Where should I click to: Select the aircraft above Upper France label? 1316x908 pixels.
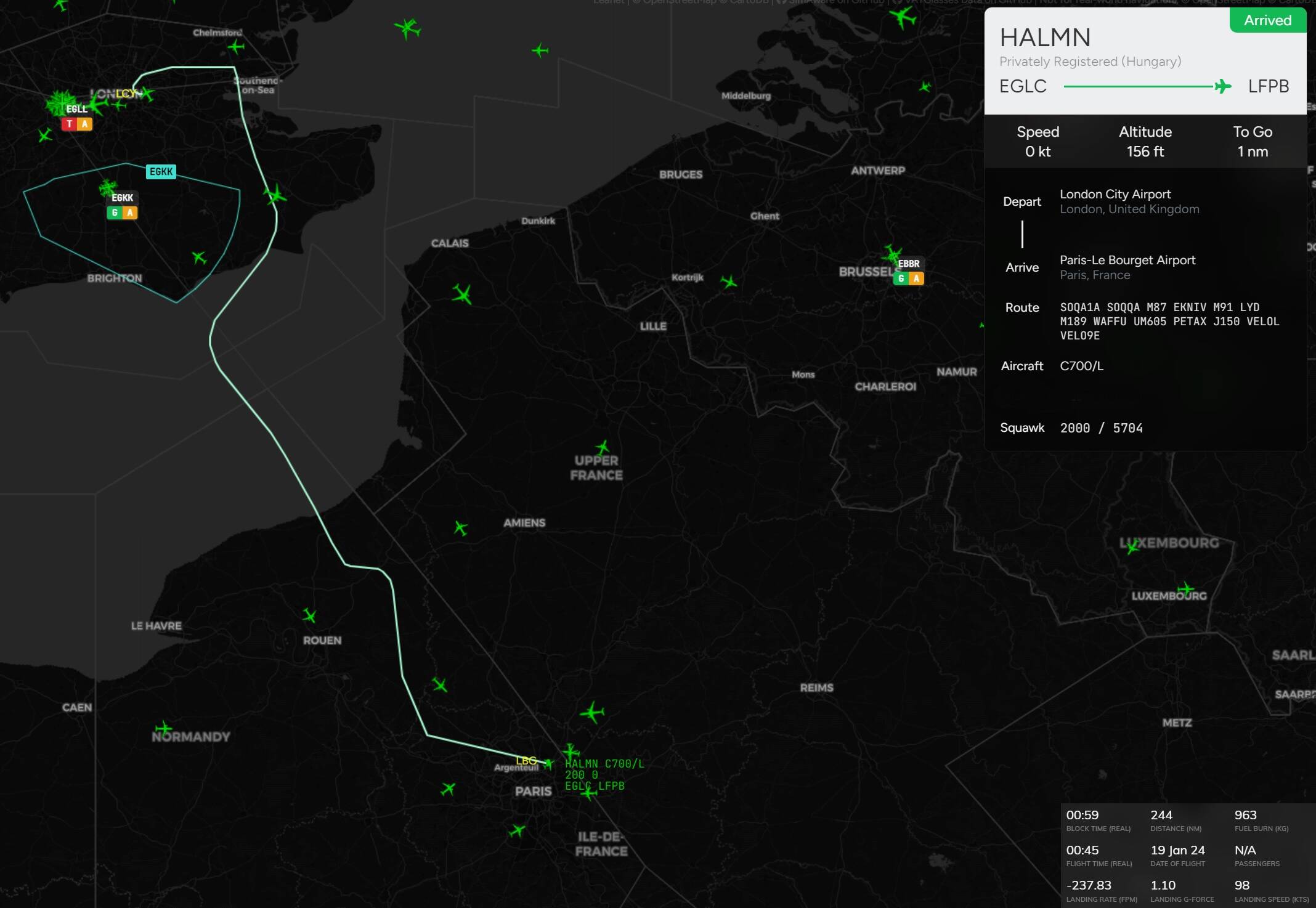(603, 447)
